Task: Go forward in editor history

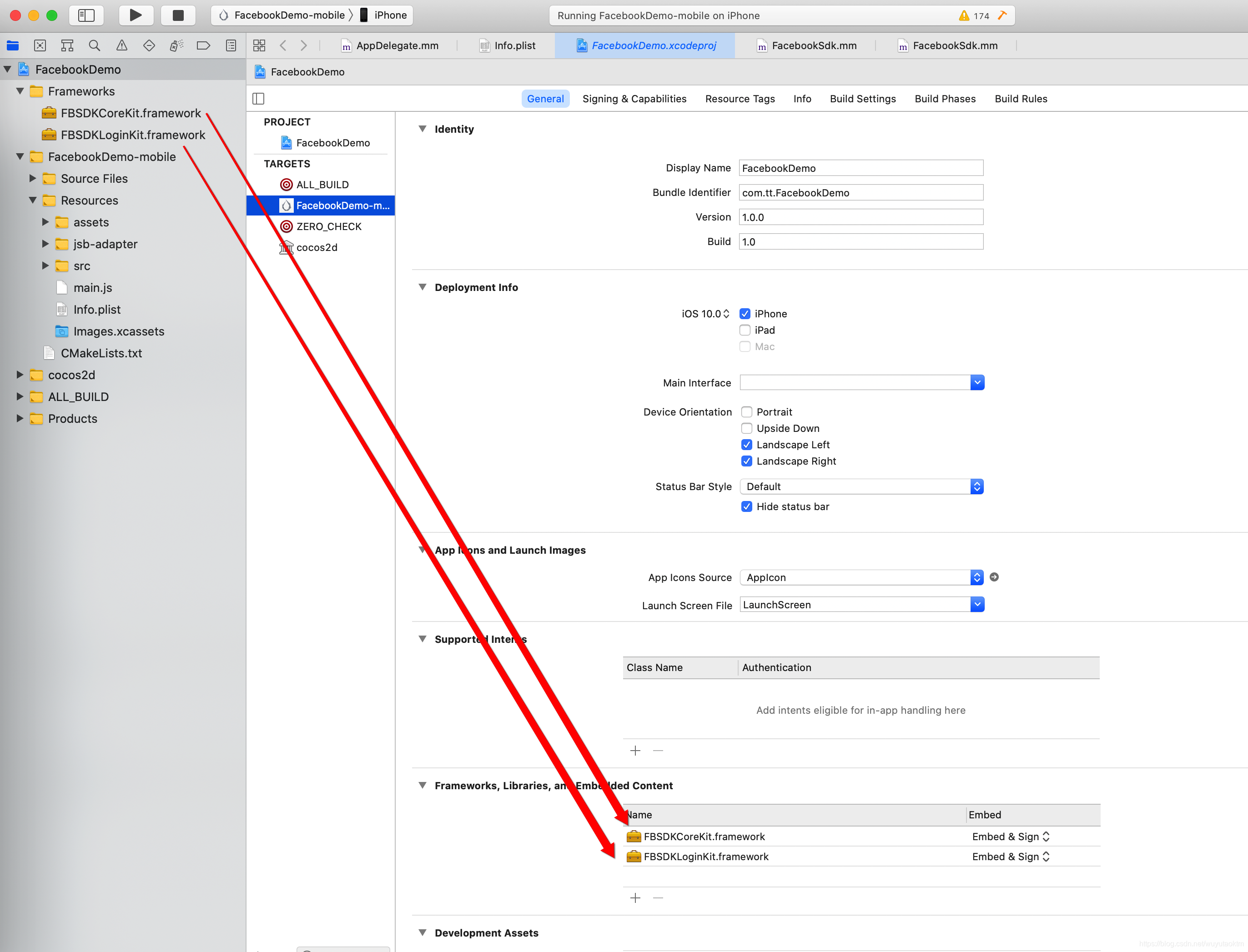Action: coord(304,45)
